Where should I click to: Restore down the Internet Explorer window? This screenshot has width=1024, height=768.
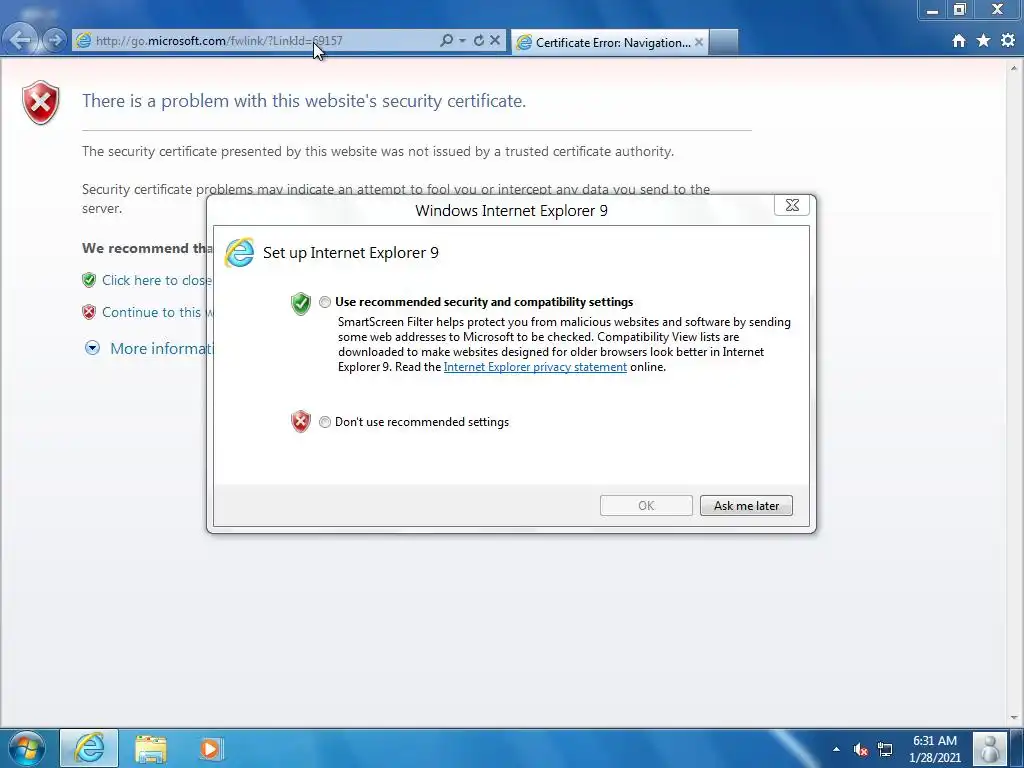959,10
